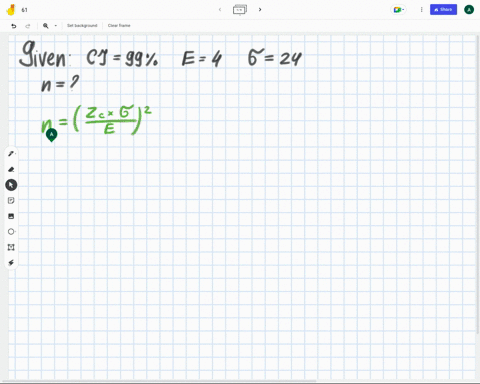Screen dimensions: 480x384
Task: Click the zoom magnifier icon
Action: pos(46,26)
